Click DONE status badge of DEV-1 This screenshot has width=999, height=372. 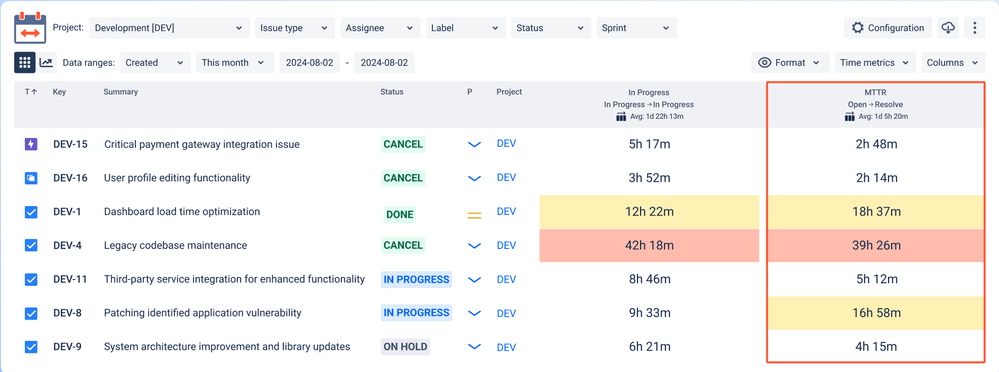pyautogui.click(x=400, y=215)
